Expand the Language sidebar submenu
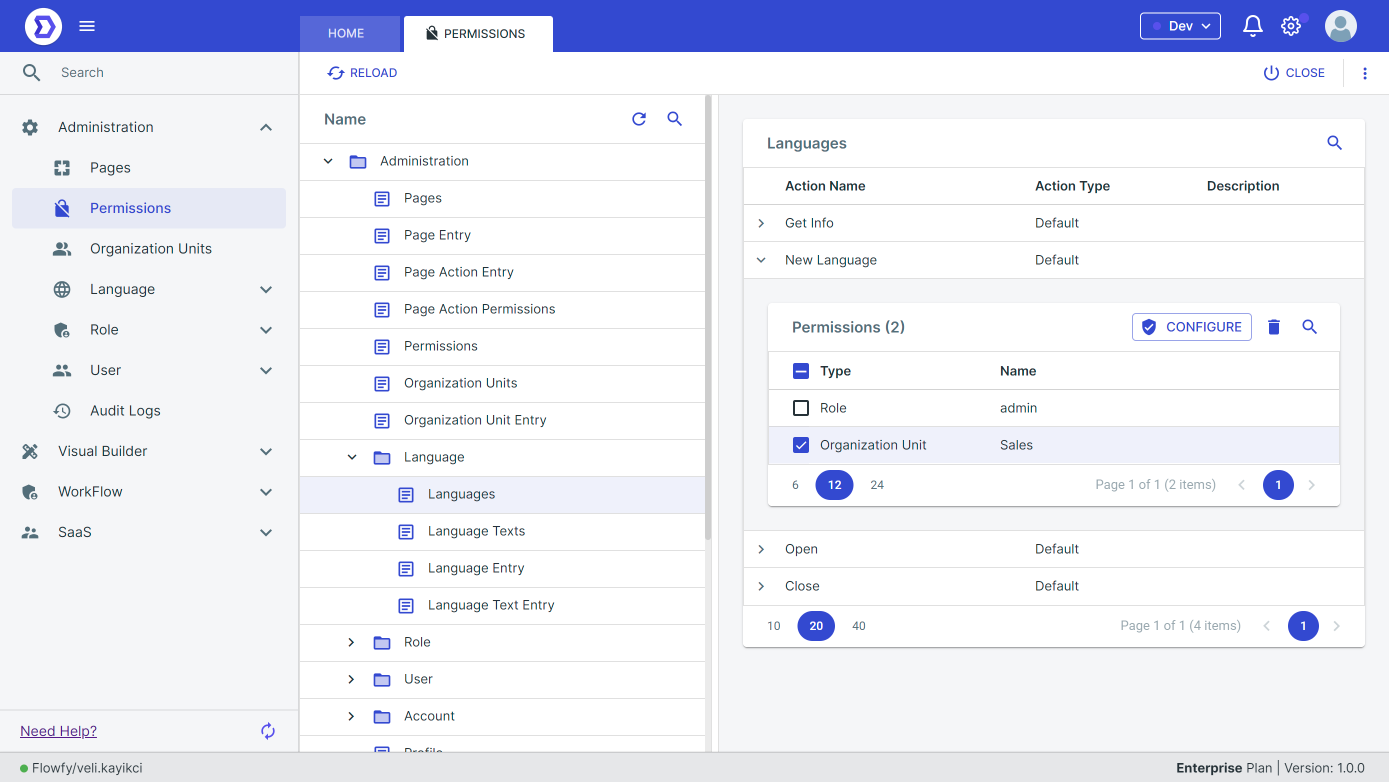Viewport: 1389px width, 782px height. 266,289
